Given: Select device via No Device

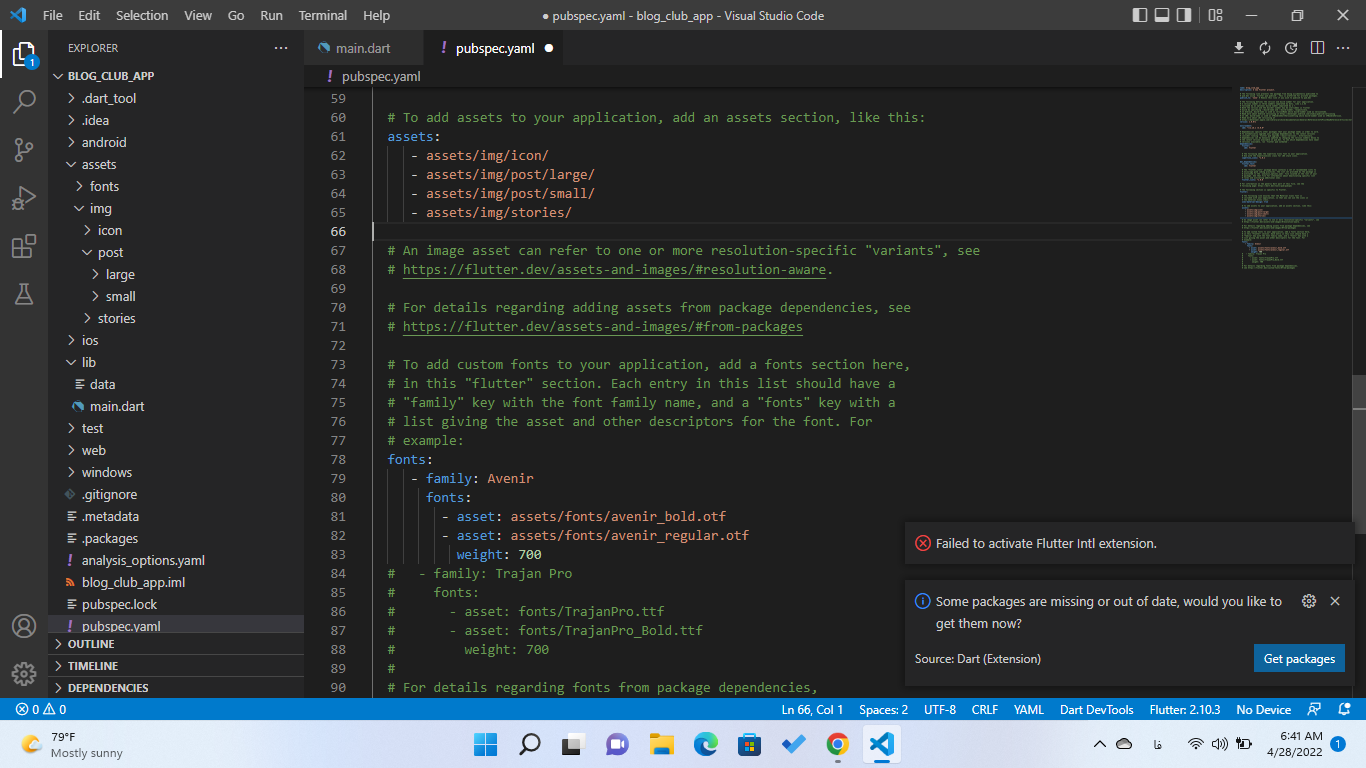Looking at the screenshot, I should [x=1264, y=709].
